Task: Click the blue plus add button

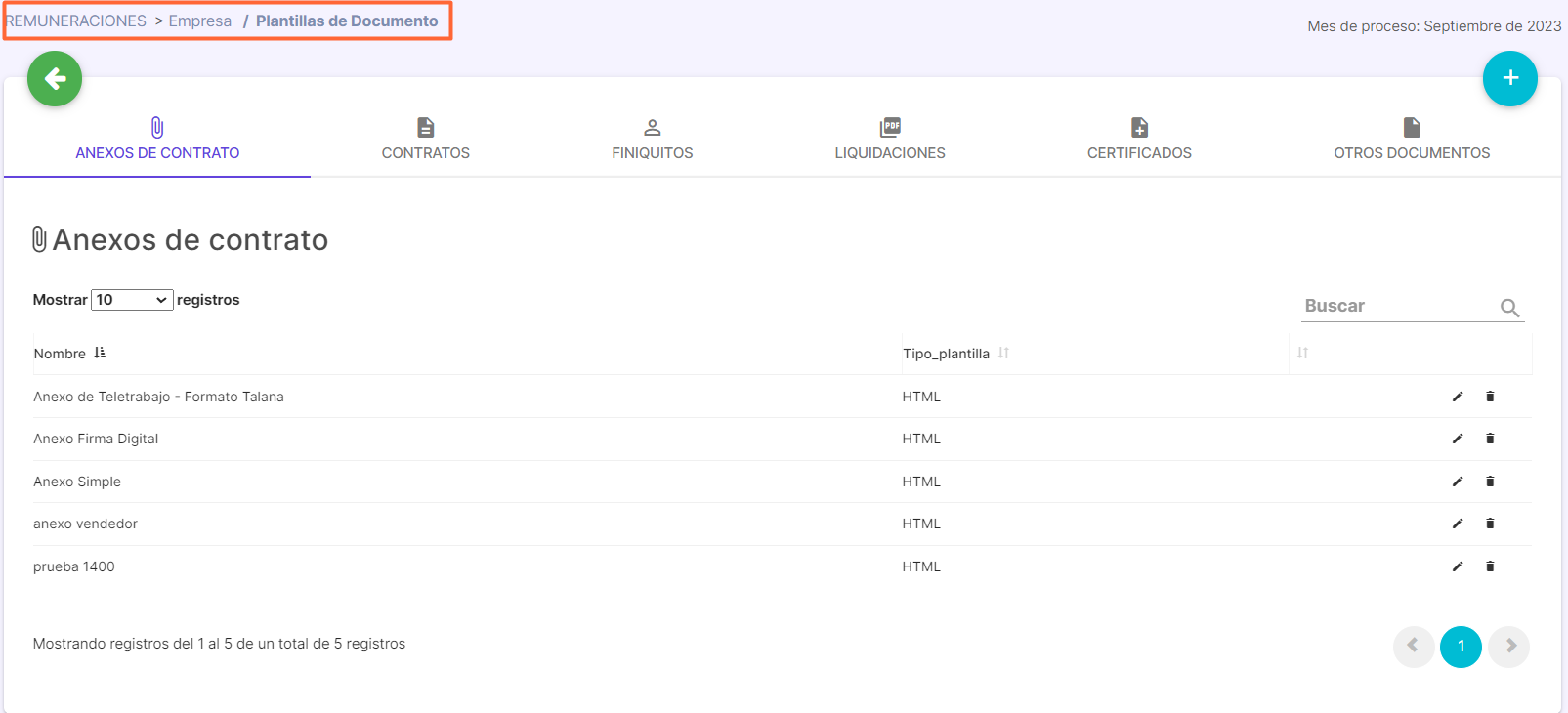Action: [x=1510, y=78]
